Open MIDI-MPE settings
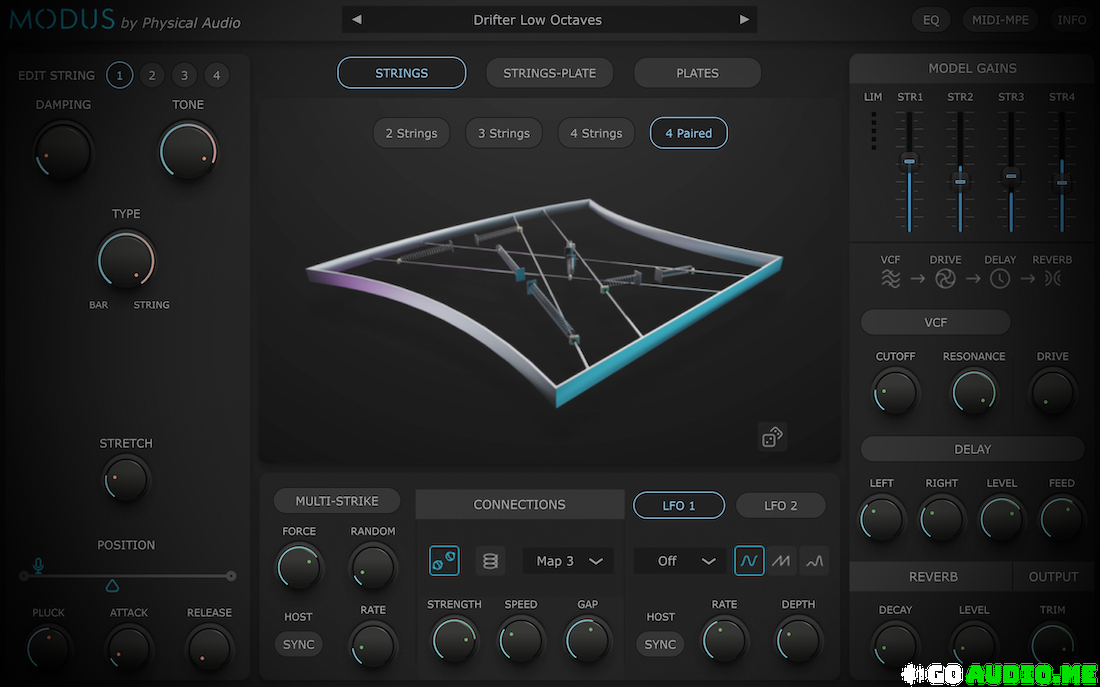Viewport: 1100px width, 687px height. tap(1000, 20)
